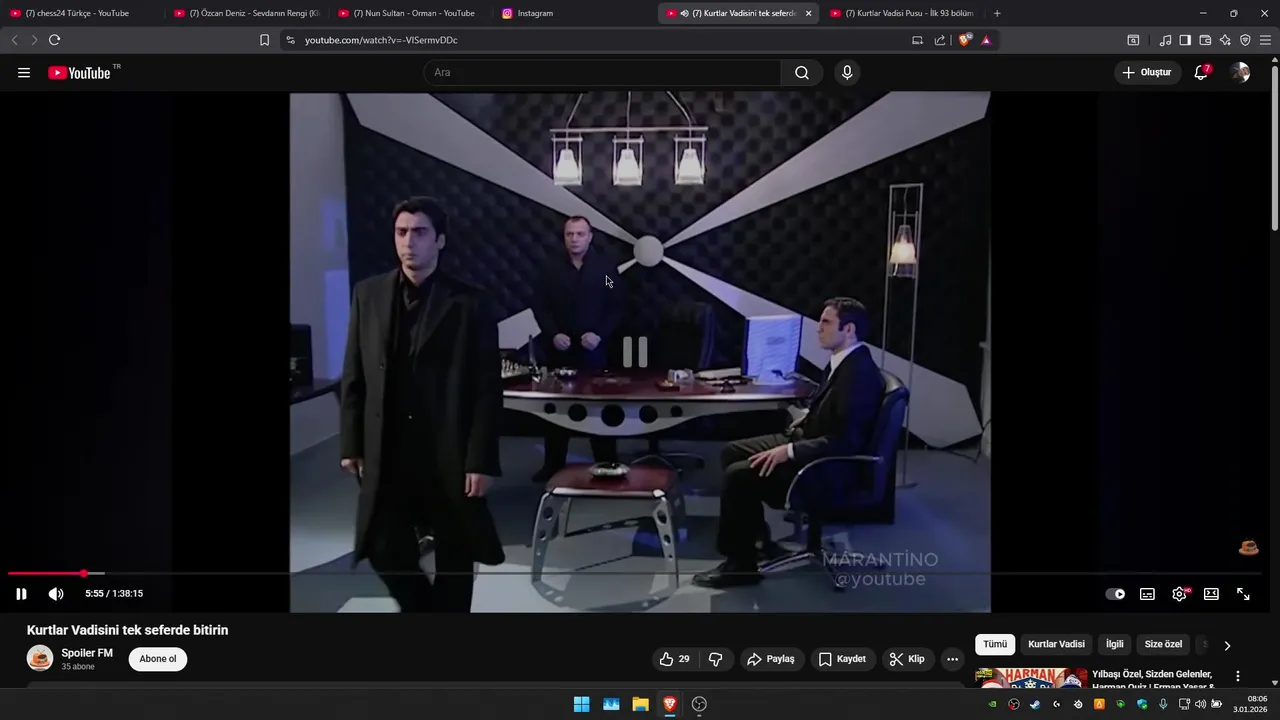Enter fullscreen video mode
The width and height of the screenshot is (1280, 720).
[x=1243, y=594]
